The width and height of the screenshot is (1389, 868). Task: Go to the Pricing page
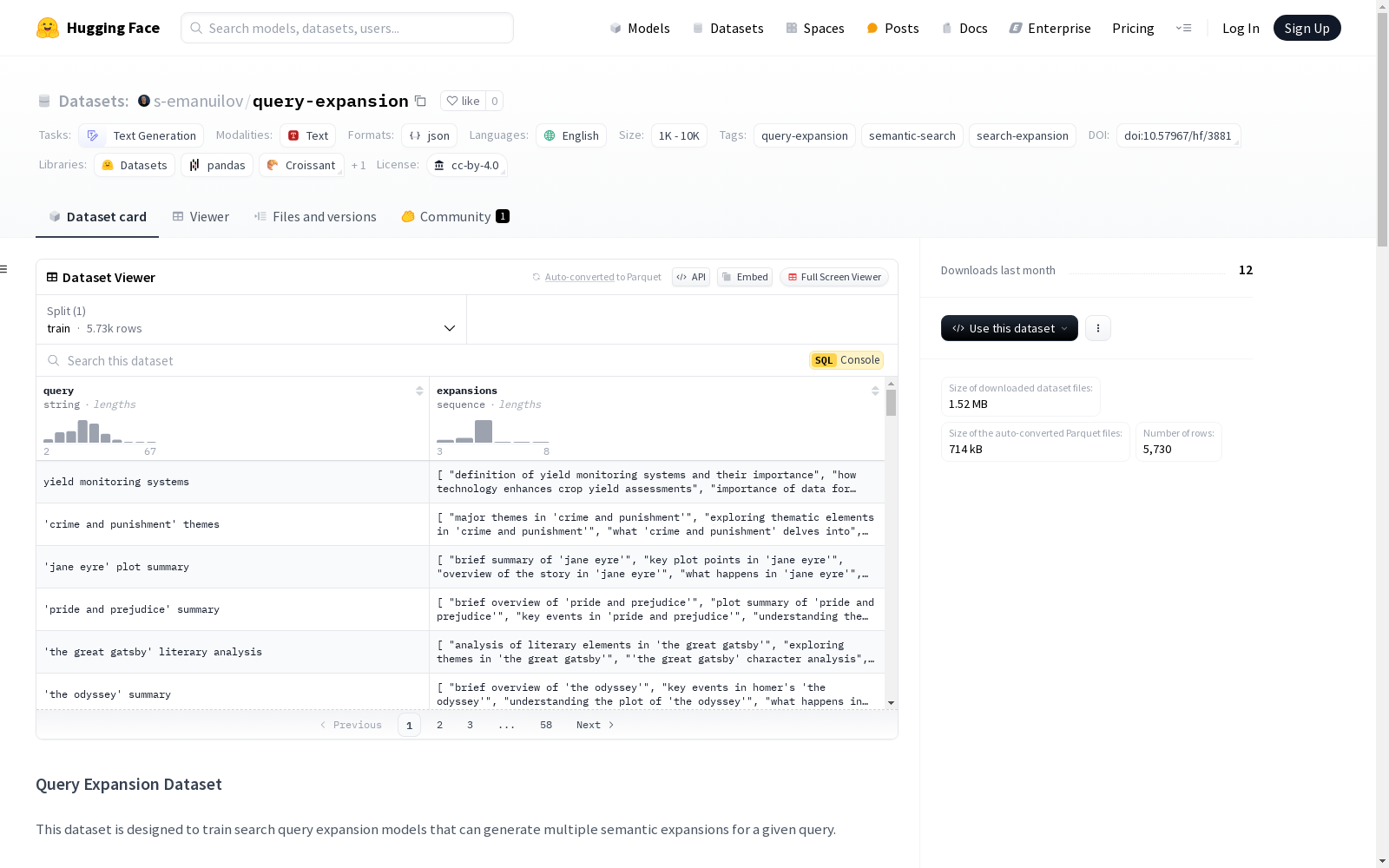tap(1133, 28)
